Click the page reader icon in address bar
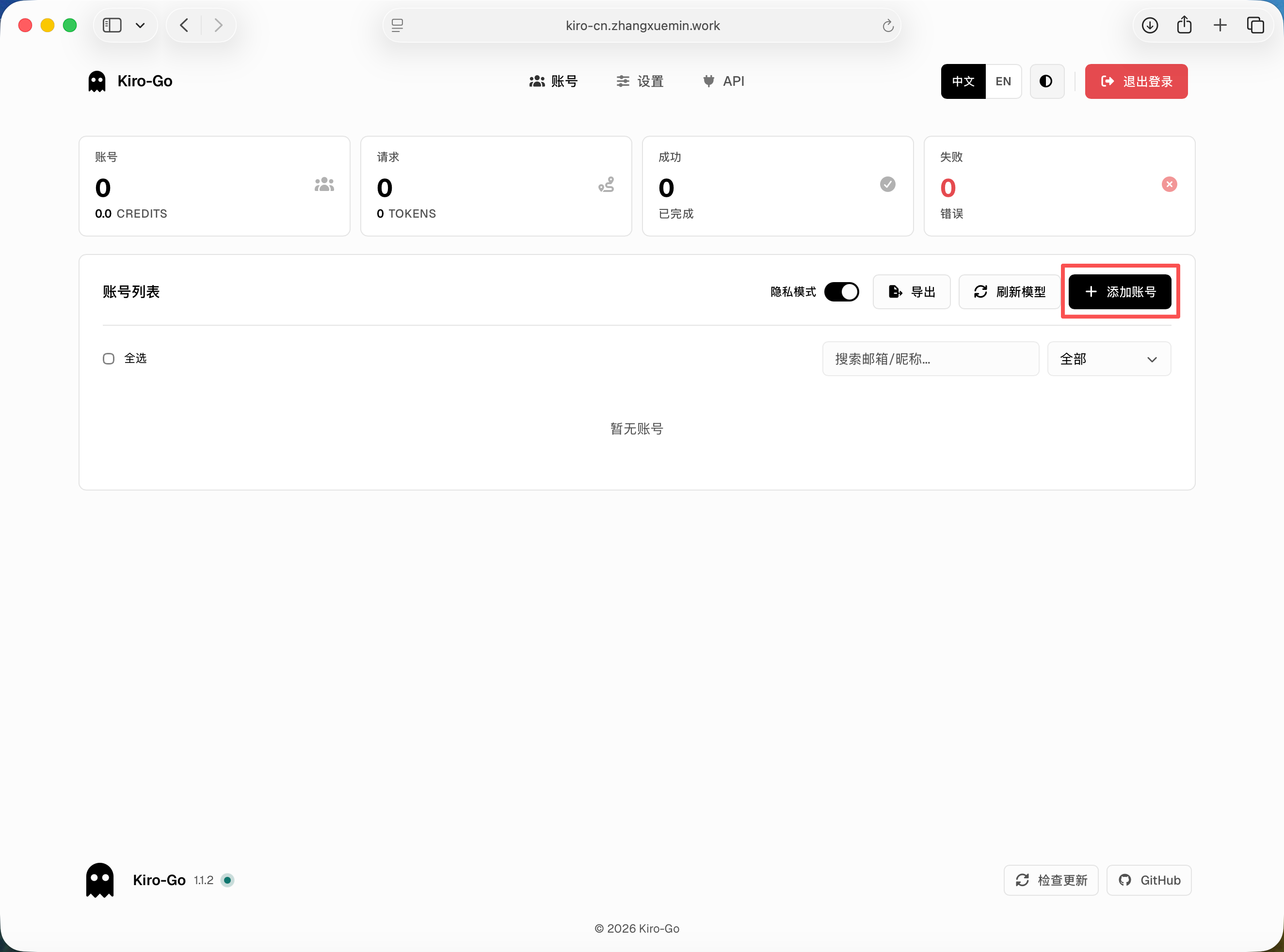Screen dimensions: 1284x952 click(397, 25)
